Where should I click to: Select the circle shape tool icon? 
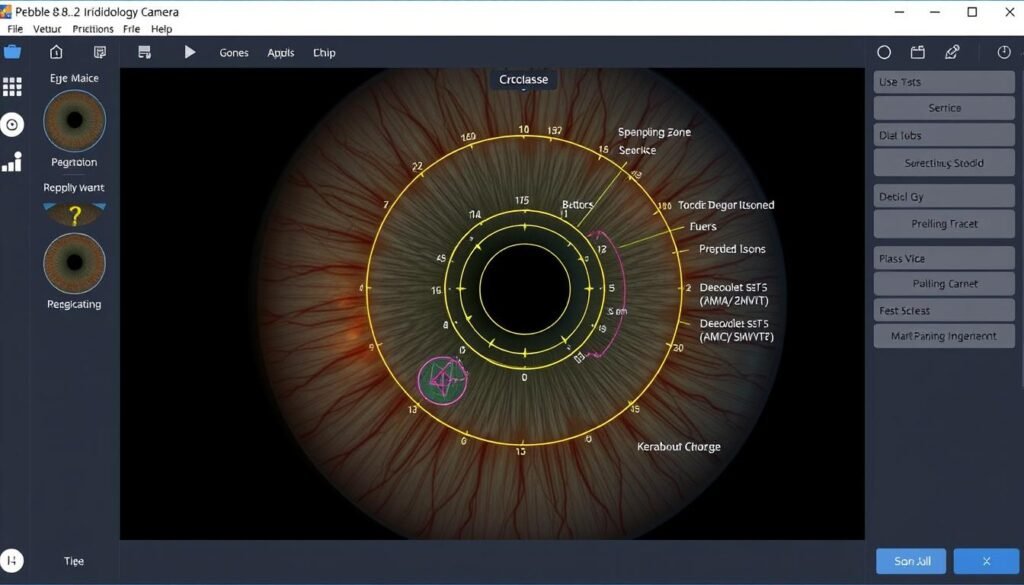pyautogui.click(x=884, y=52)
